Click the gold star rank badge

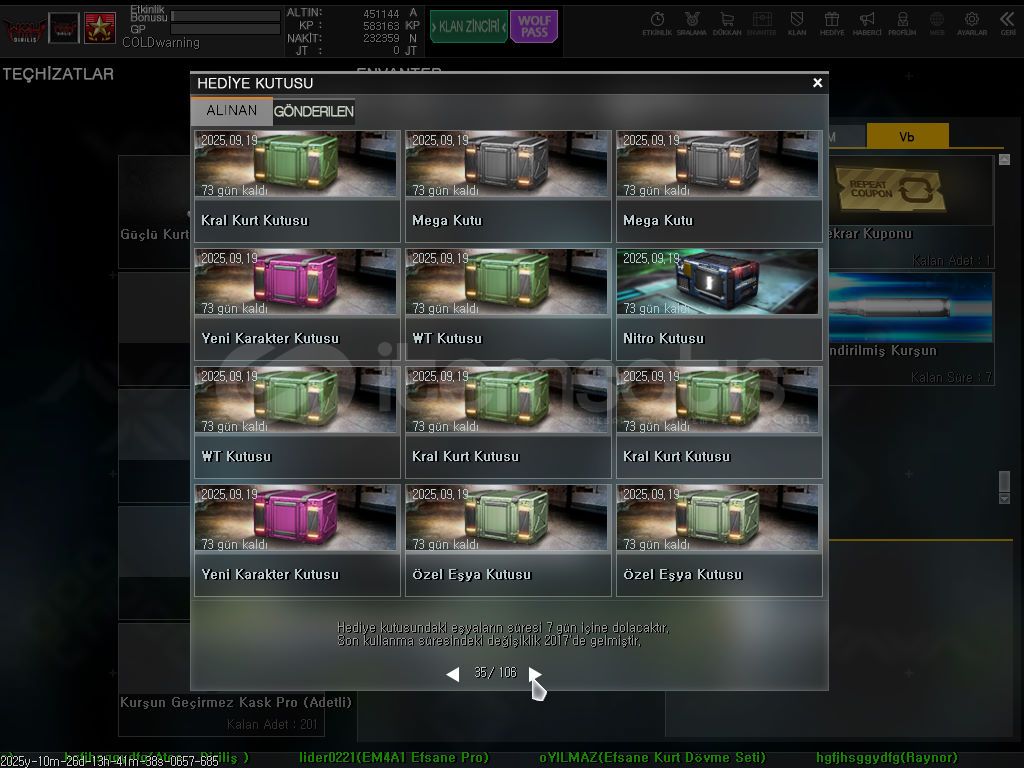point(100,28)
